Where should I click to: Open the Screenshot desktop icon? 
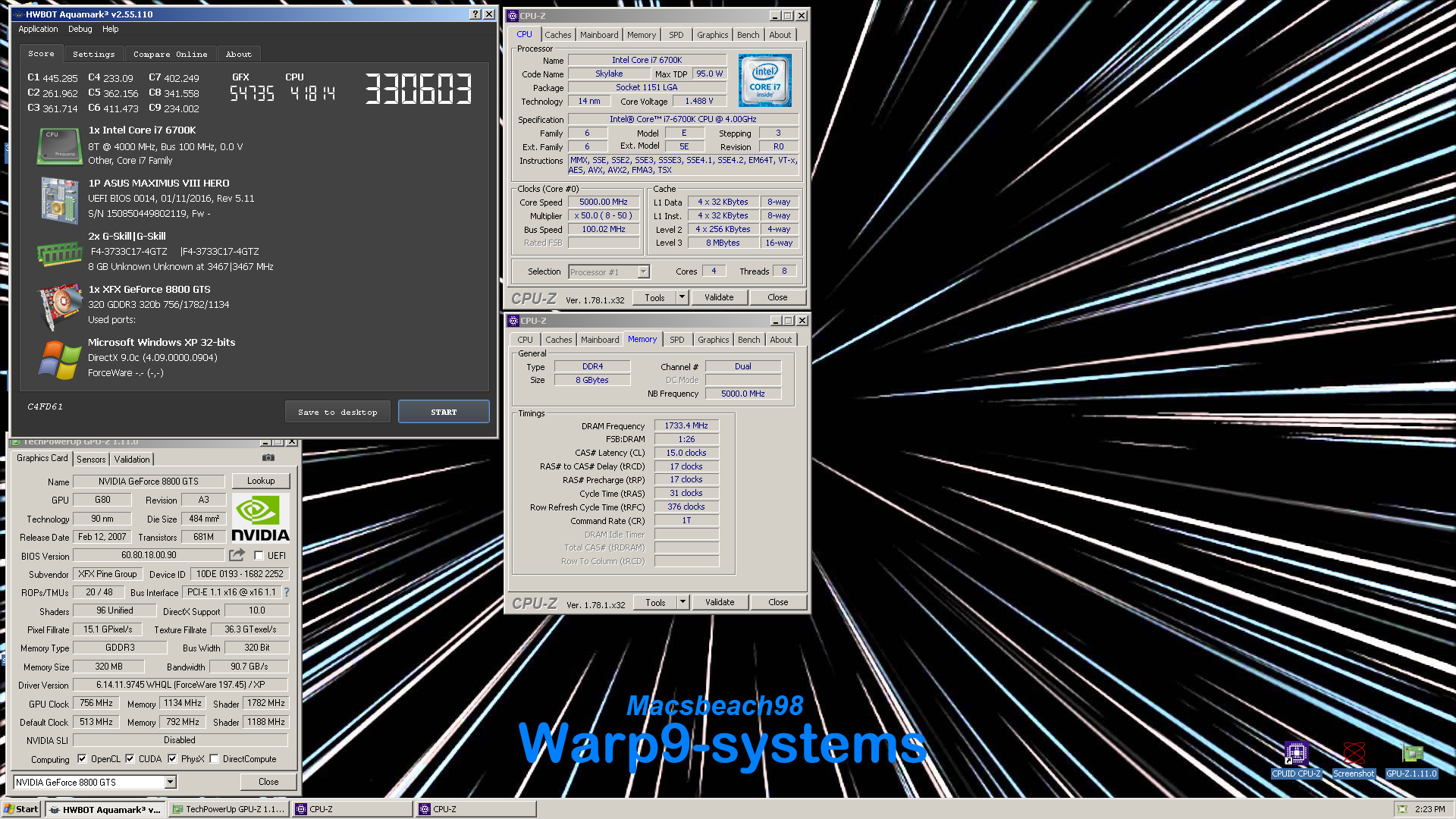click(x=1354, y=760)
